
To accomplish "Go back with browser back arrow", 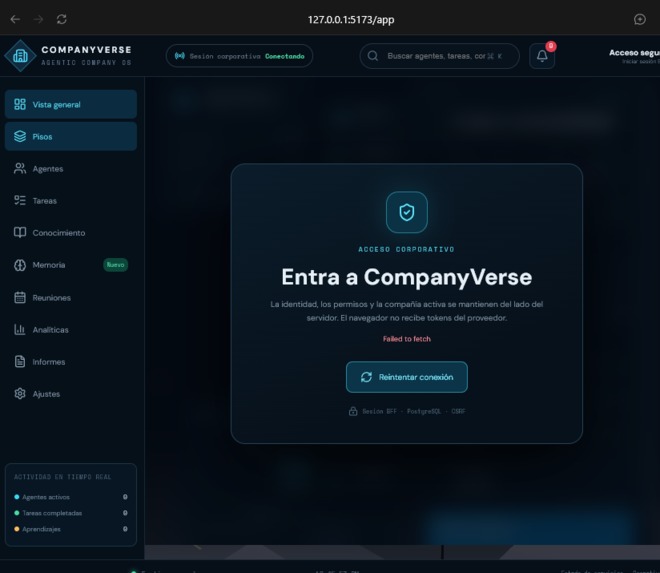I will (x=15, y=19).
